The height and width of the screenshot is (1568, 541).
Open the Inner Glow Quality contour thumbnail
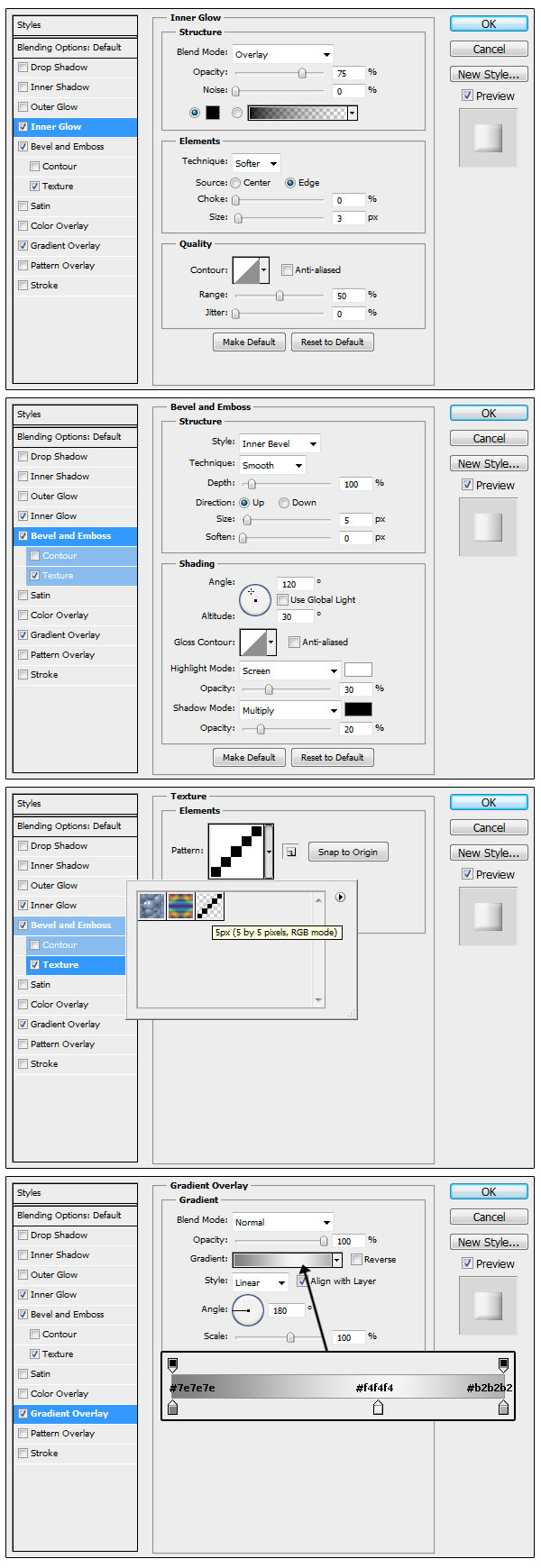(x=246, y=269)
